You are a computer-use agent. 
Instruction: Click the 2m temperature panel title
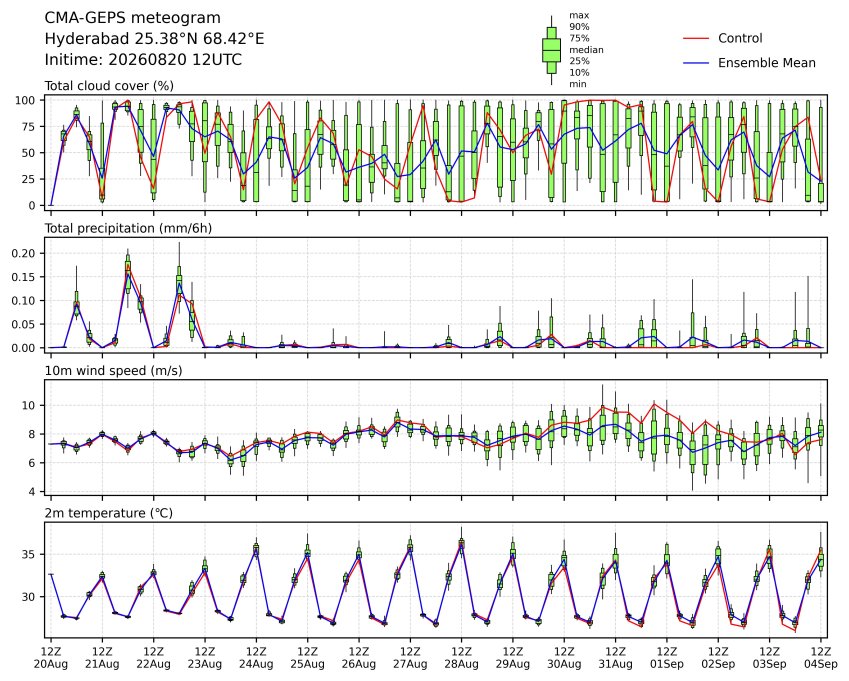tap(108, 513)
